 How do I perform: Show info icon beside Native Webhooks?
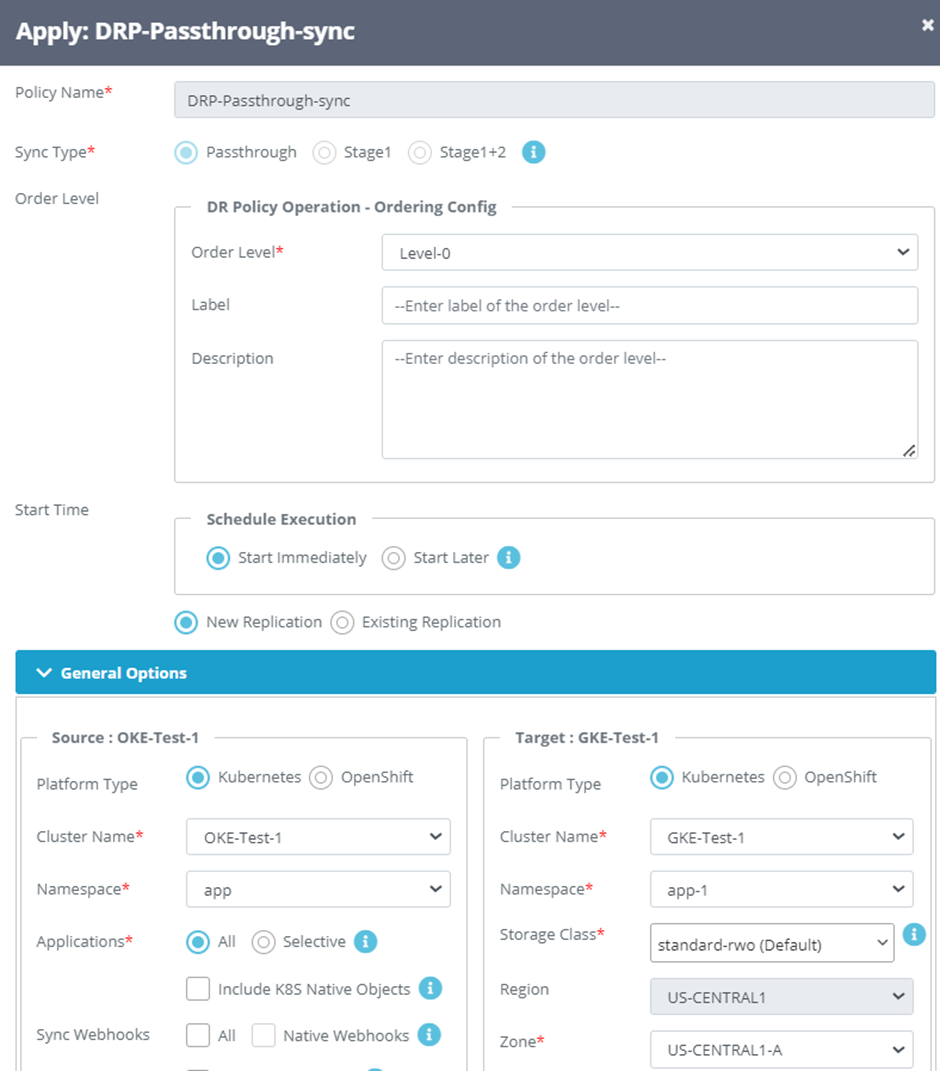tap(429, 1035)
